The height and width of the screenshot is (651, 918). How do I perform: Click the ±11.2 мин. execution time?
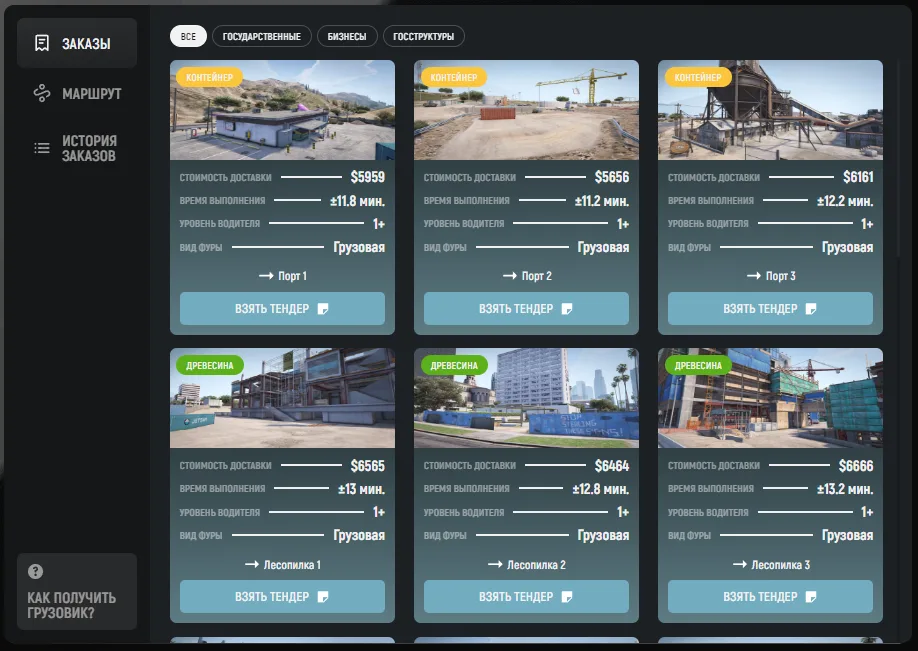pyautogui.click(x=602, y=201)
